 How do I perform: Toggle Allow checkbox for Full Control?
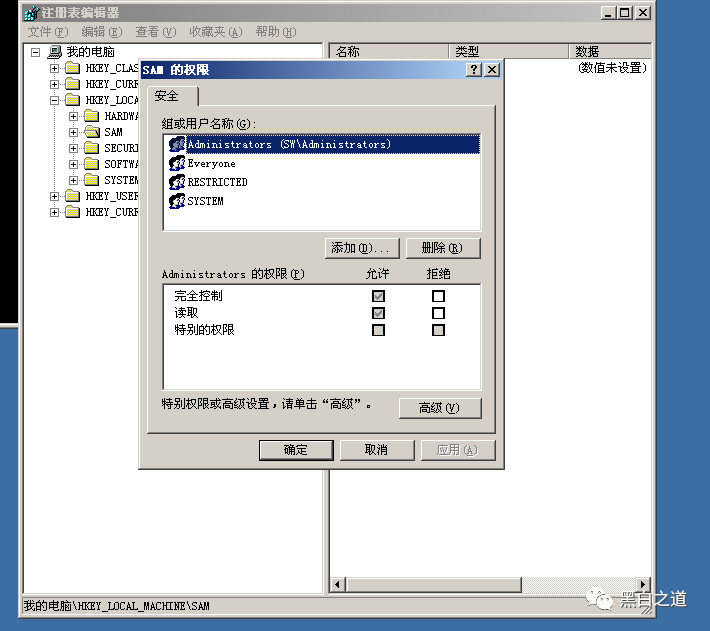378,296
